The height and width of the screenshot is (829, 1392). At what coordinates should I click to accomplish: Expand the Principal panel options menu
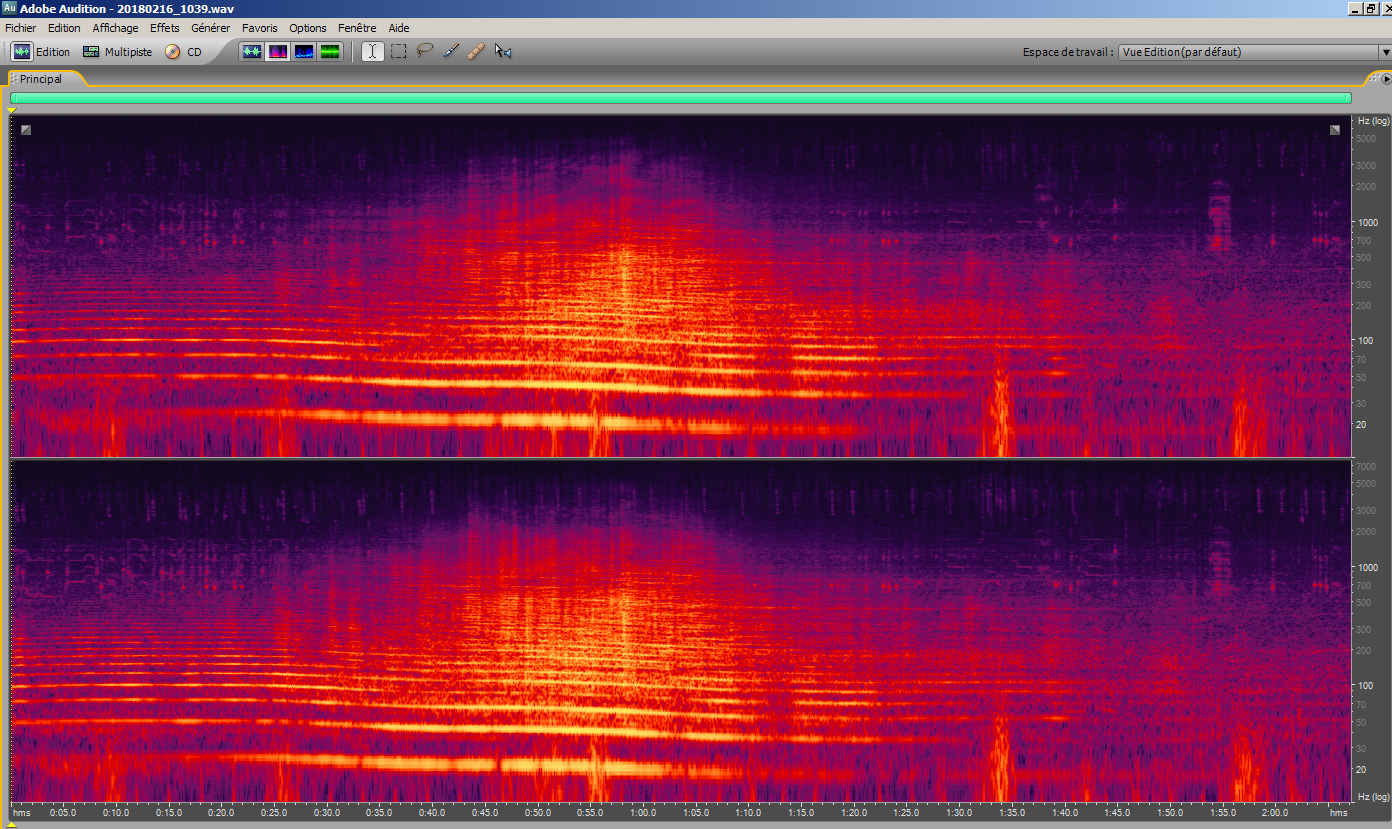click(x=1385, y=79)
